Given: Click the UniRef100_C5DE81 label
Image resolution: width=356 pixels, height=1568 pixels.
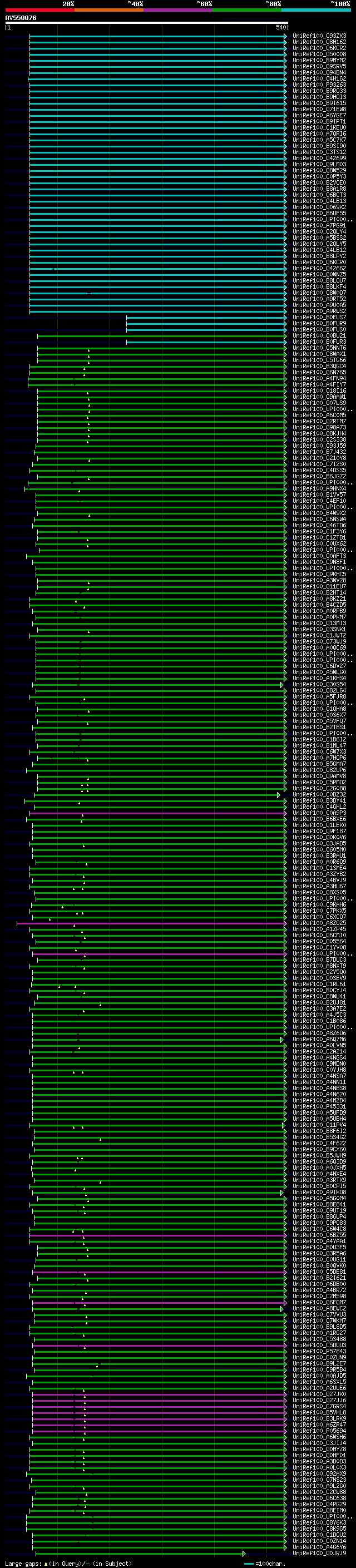Looking at the screenshot, I should (319, 1272).
